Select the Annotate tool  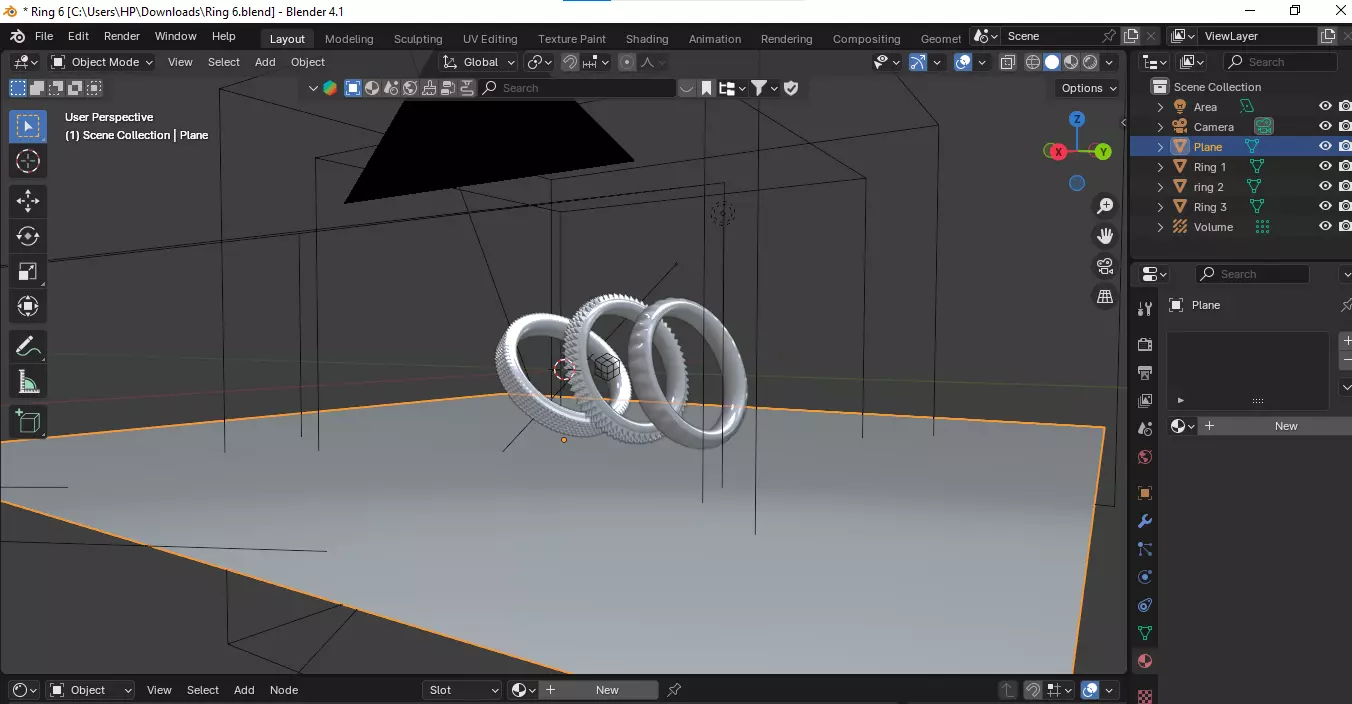[x=28, y=347]
